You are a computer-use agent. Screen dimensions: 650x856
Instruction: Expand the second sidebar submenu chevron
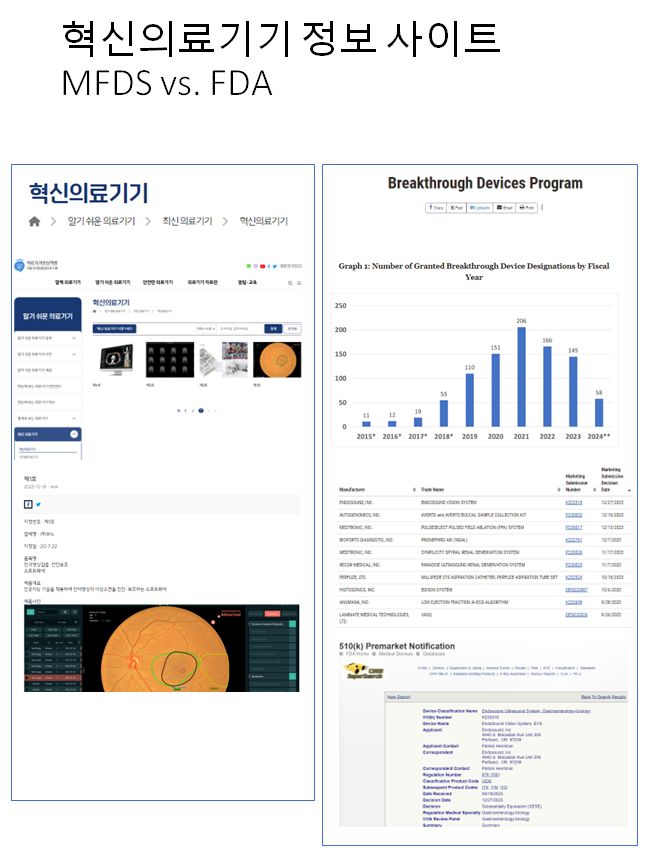(74, 354)
